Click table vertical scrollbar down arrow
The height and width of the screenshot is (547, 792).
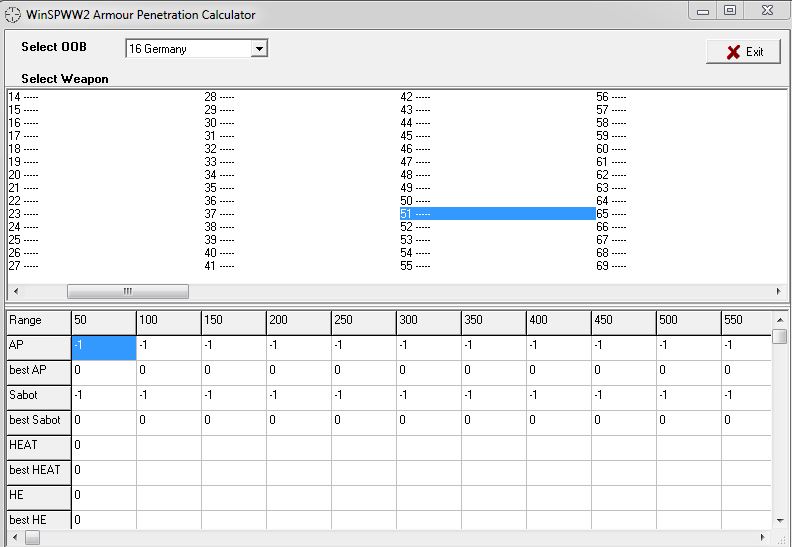point(779,520)
